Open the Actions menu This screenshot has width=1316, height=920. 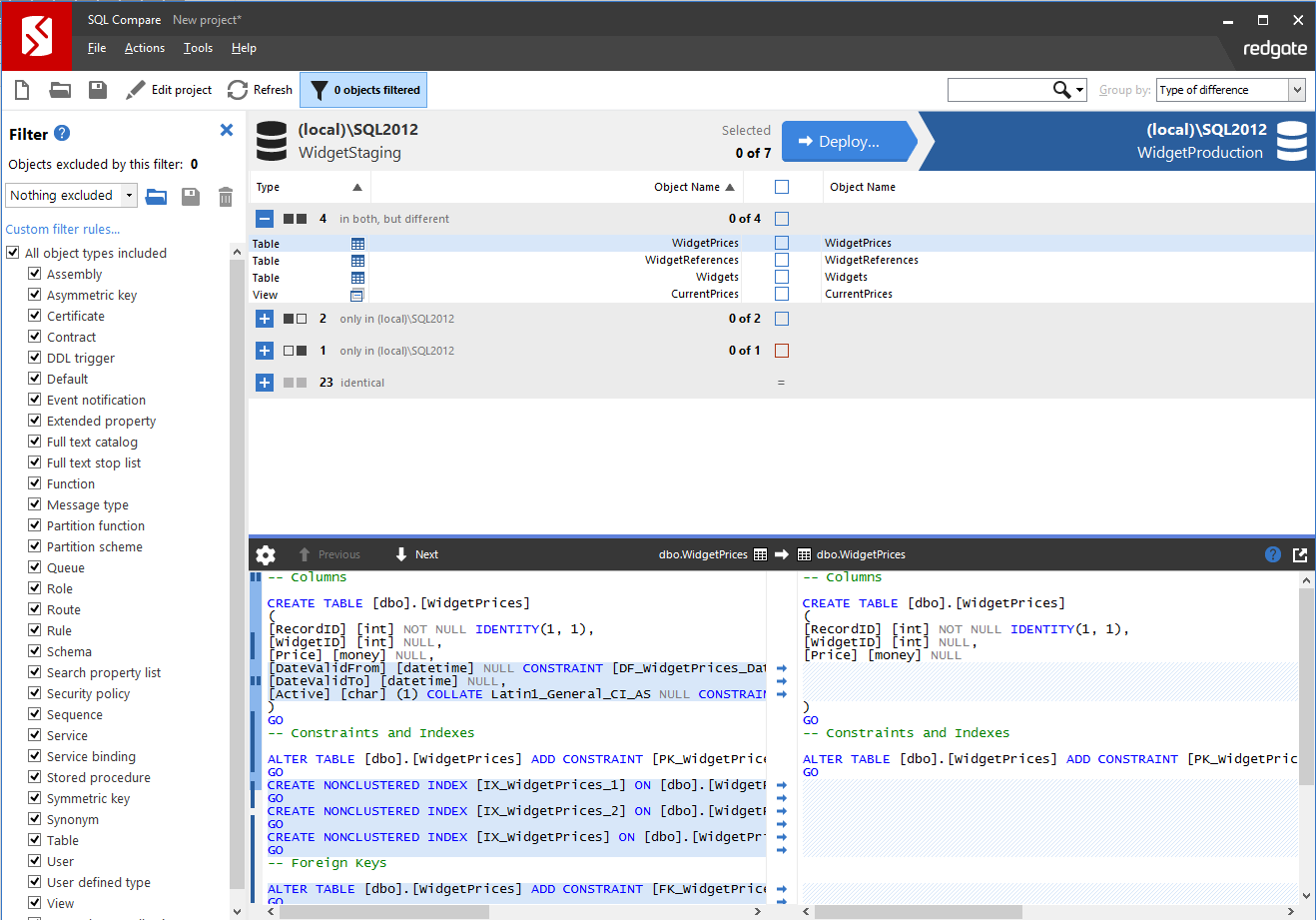144,47
